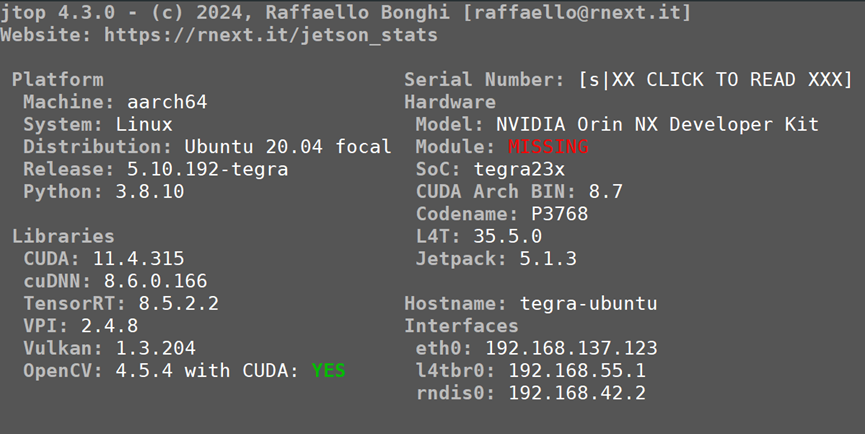Open the rnext.it/jetson_stats website link
Image resolution: width=865 pixels, height=434 pixels.
point(271,35)
